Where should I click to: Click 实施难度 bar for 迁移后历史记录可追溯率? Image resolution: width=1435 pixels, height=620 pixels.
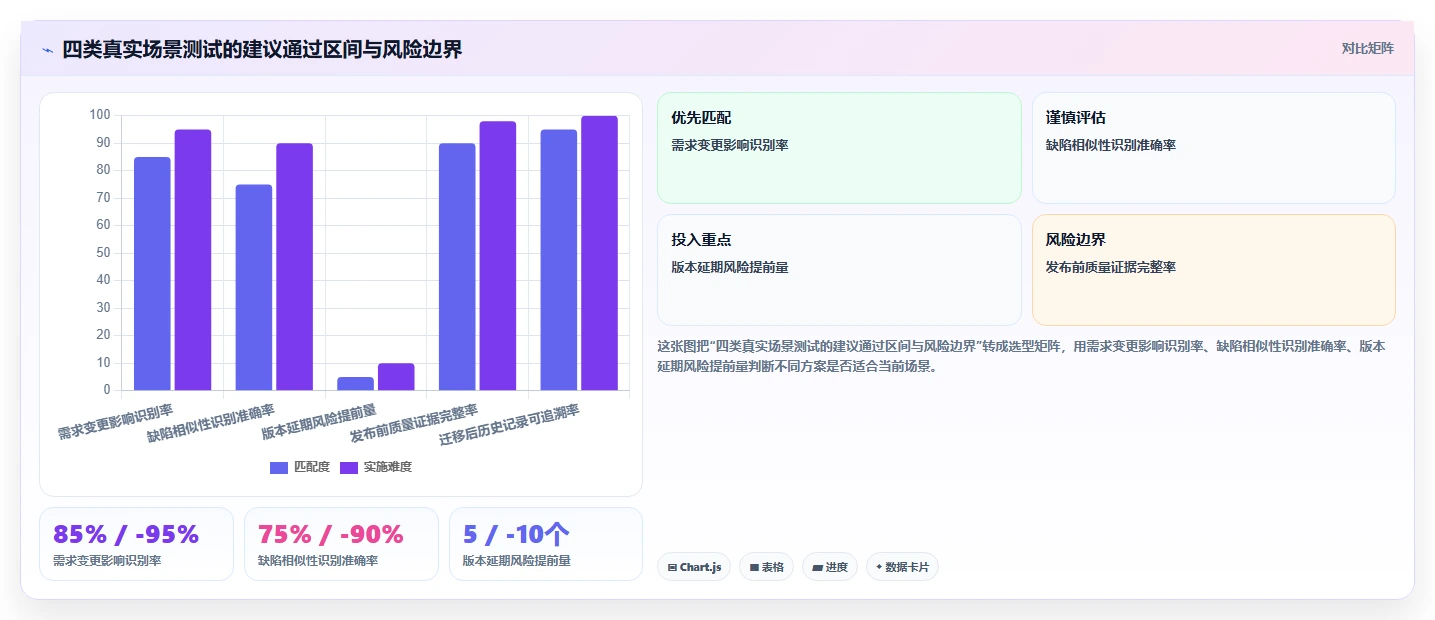(599, 253)
